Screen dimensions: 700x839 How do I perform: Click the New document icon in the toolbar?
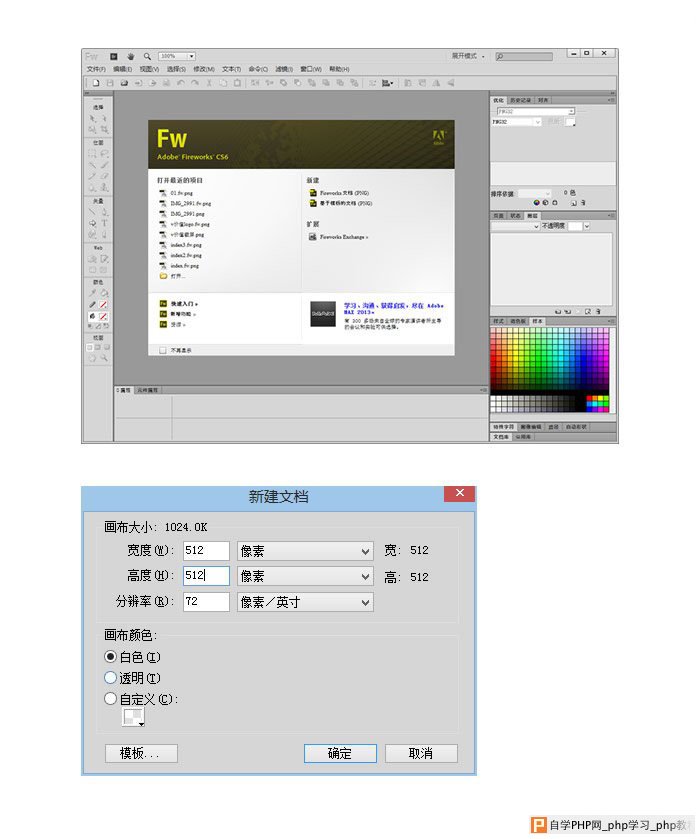(96, 83)
